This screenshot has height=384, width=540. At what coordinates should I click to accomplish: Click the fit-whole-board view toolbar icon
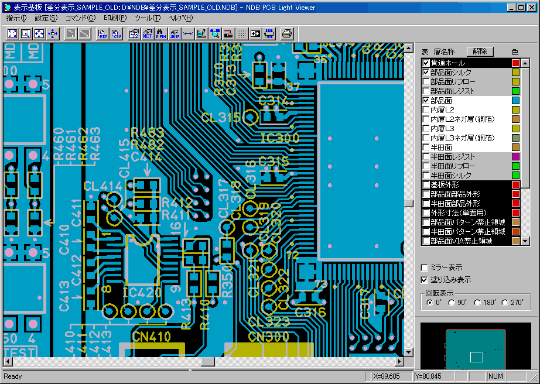[x=12, y=34]
